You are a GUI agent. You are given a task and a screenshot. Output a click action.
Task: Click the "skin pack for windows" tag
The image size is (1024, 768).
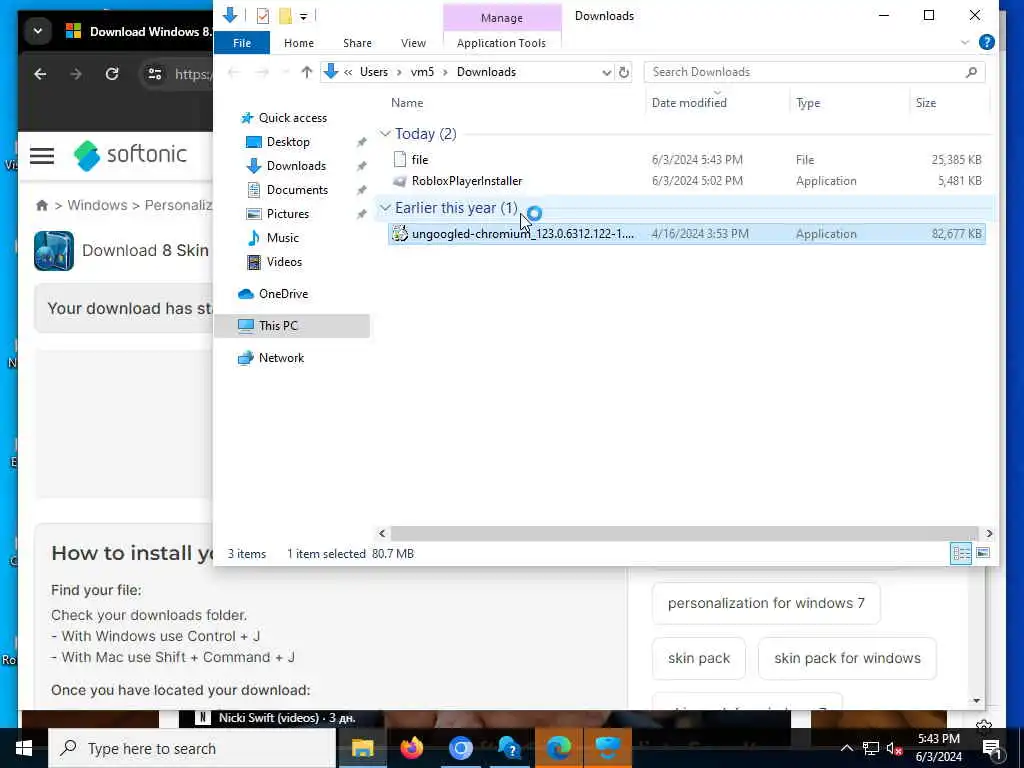(x=847, y=658)
